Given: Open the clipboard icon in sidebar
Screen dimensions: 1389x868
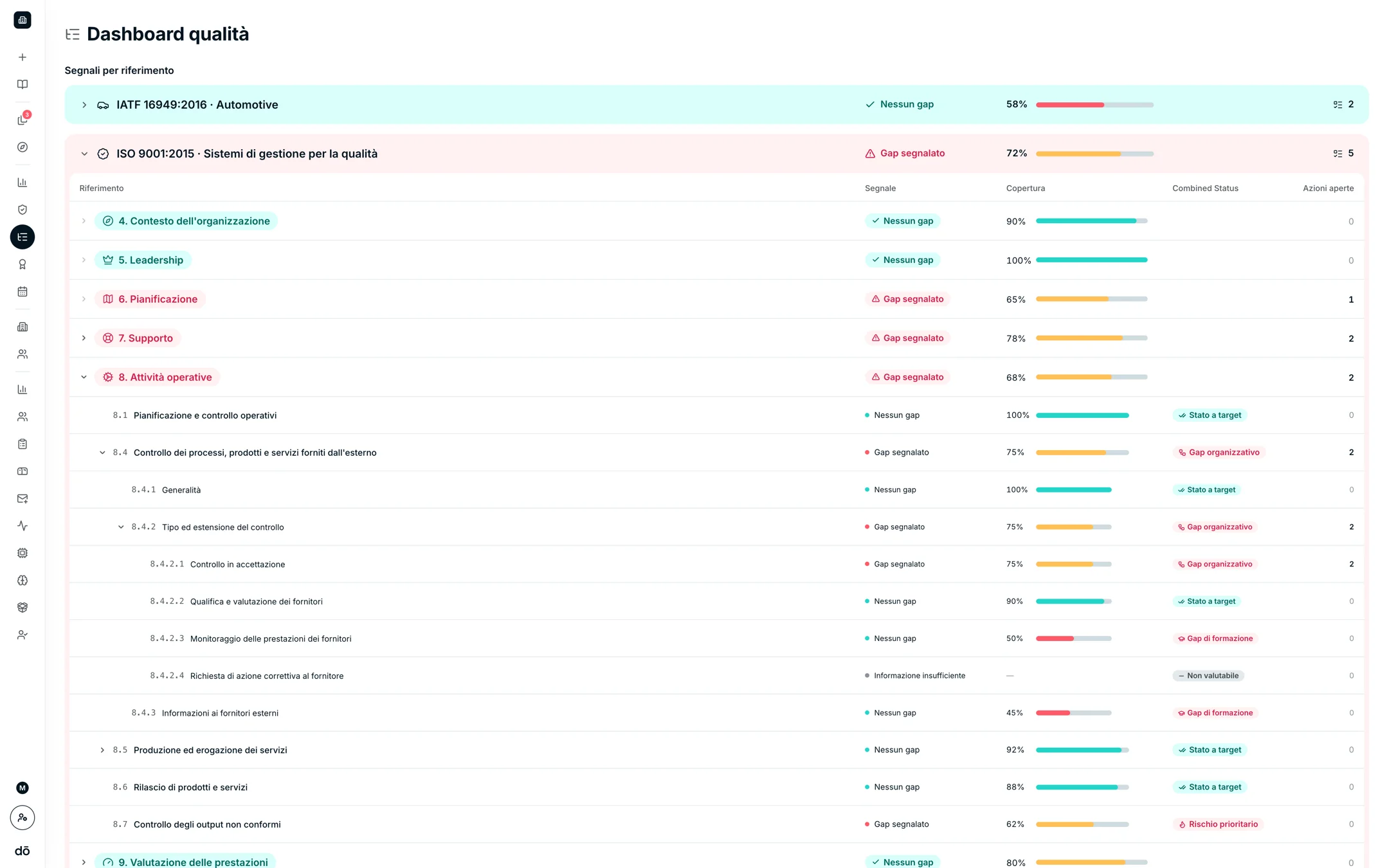Looking at the screenshot, I should 23,444.
